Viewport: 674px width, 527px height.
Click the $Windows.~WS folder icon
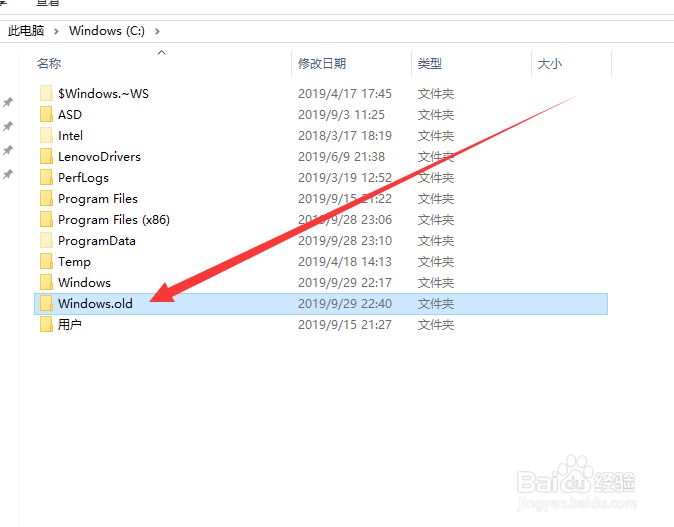coord(46,93)
